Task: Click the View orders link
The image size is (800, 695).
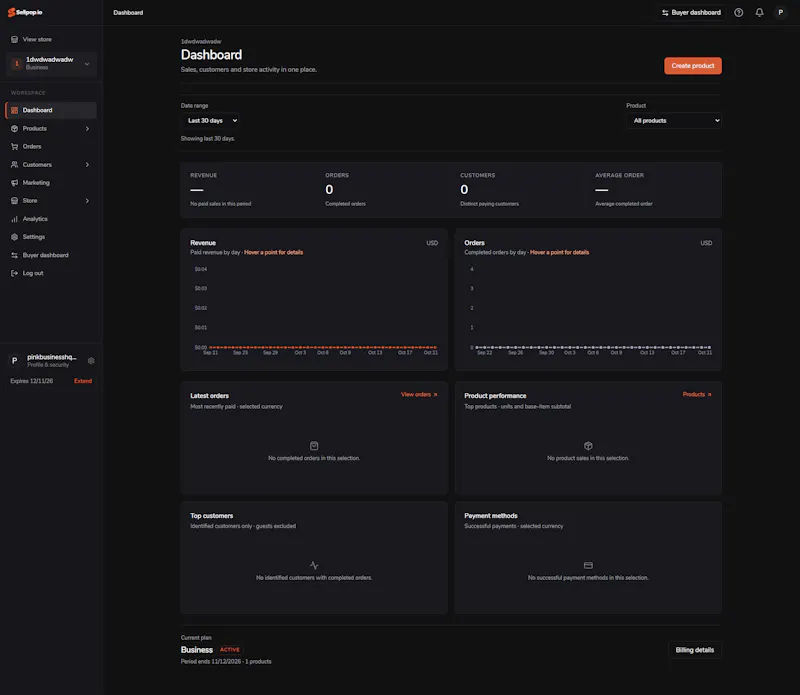Action: click(419, 394)
